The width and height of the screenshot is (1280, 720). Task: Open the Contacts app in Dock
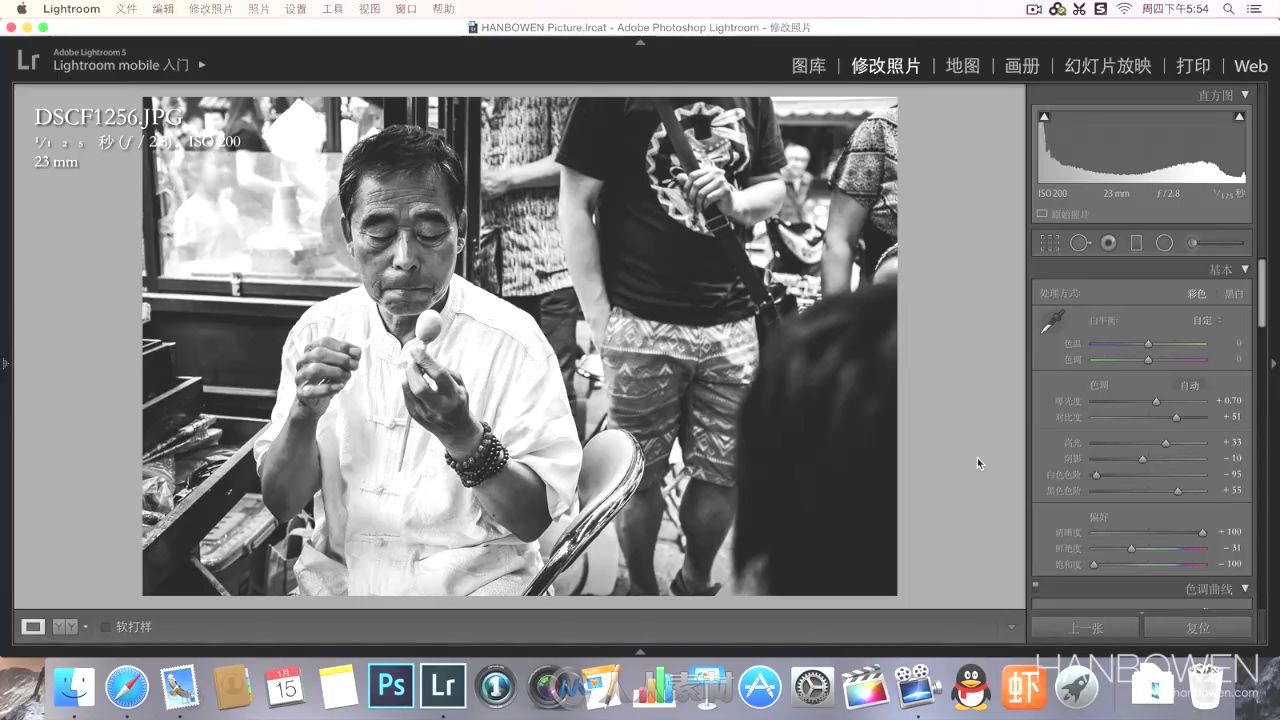pos(232,687)
